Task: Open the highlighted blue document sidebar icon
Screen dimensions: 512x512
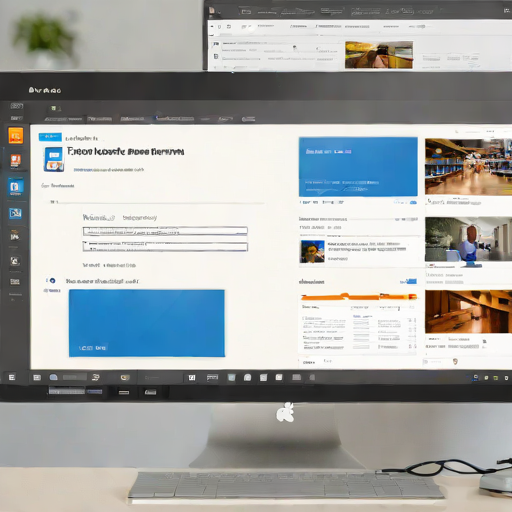Action: [15, 187]
